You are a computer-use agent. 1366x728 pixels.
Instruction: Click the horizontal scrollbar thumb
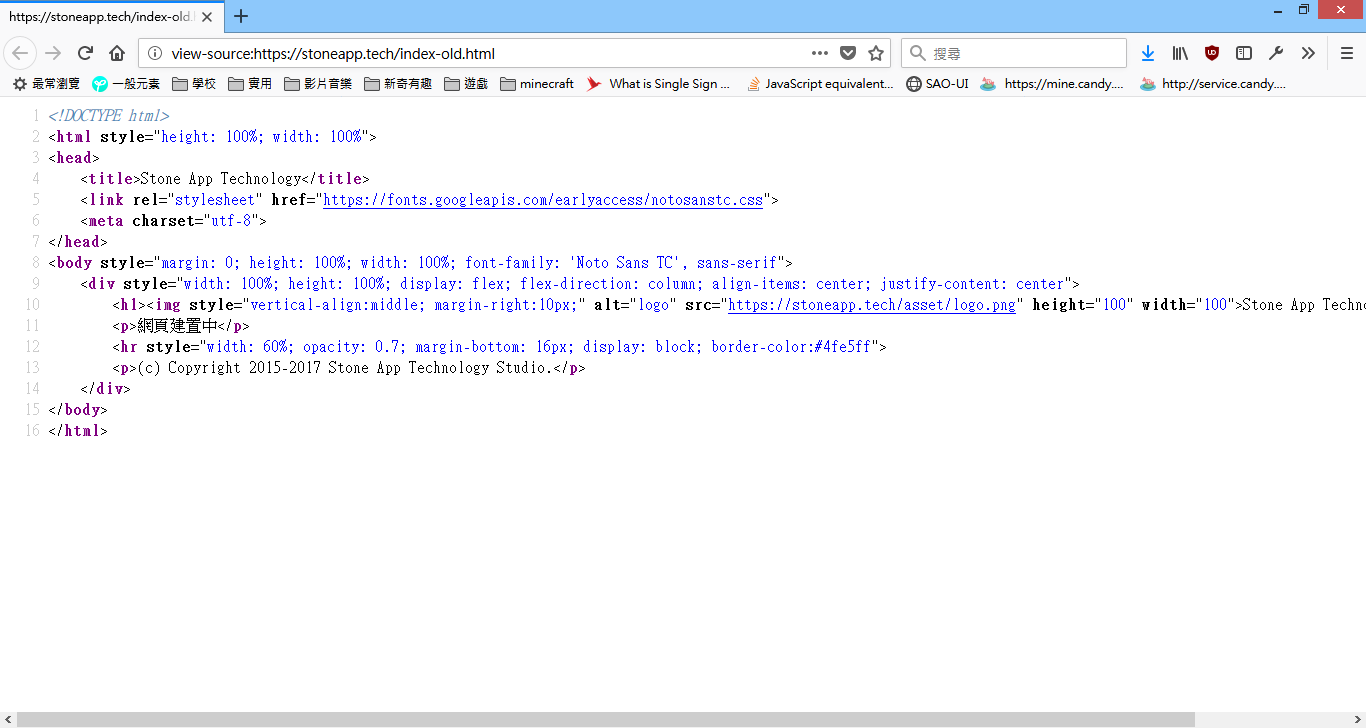(x=606, y=720)
